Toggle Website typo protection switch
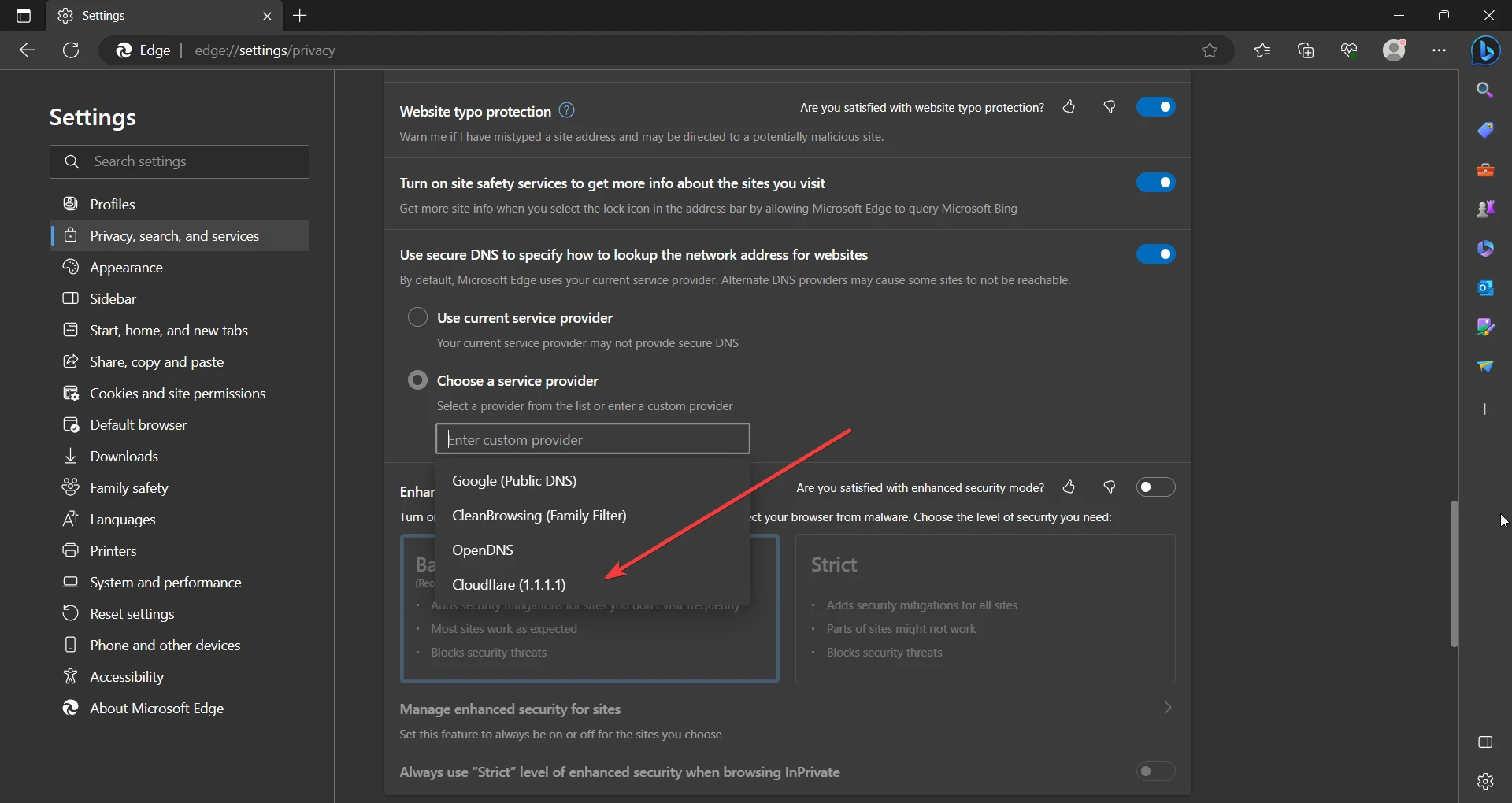The height and width of the screenshot is (803, 1512). 1155,107
